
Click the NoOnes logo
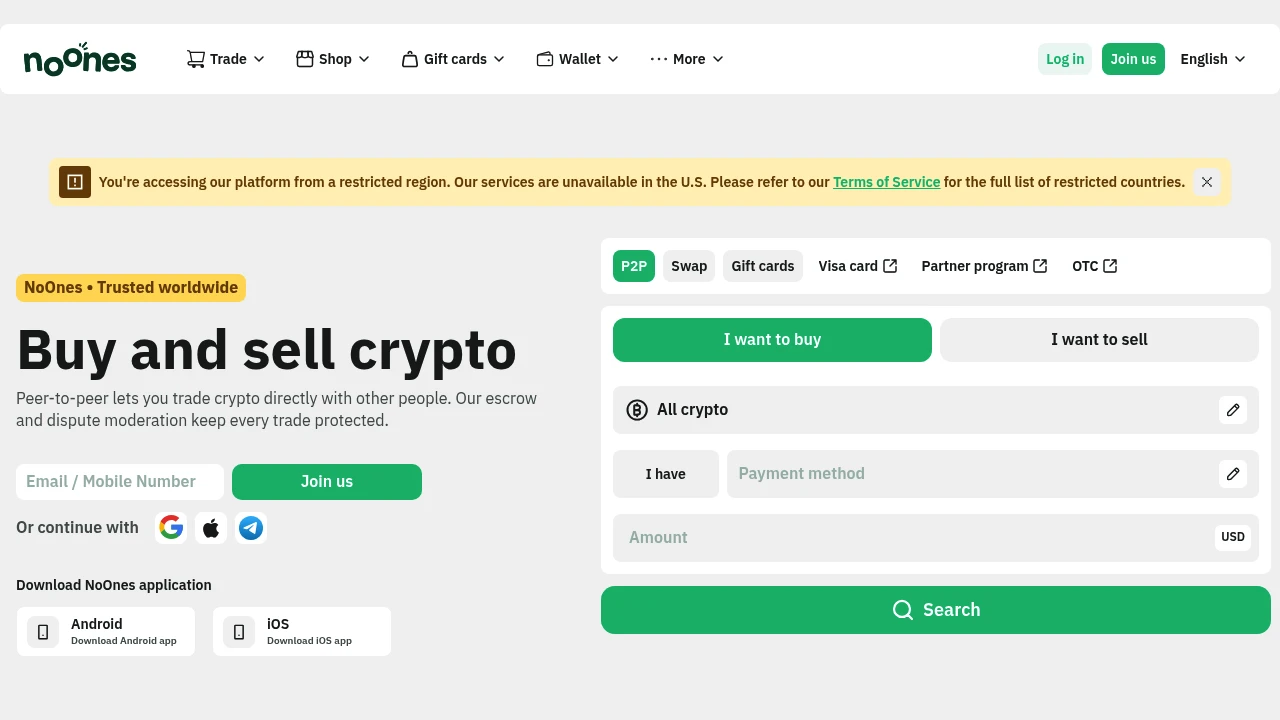[x=80, y=59]
